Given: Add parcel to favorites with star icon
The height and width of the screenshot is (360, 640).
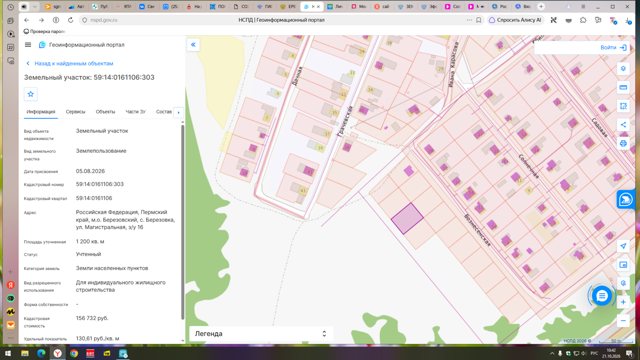Looking at the screenshot, I should [x=31, y=94].
